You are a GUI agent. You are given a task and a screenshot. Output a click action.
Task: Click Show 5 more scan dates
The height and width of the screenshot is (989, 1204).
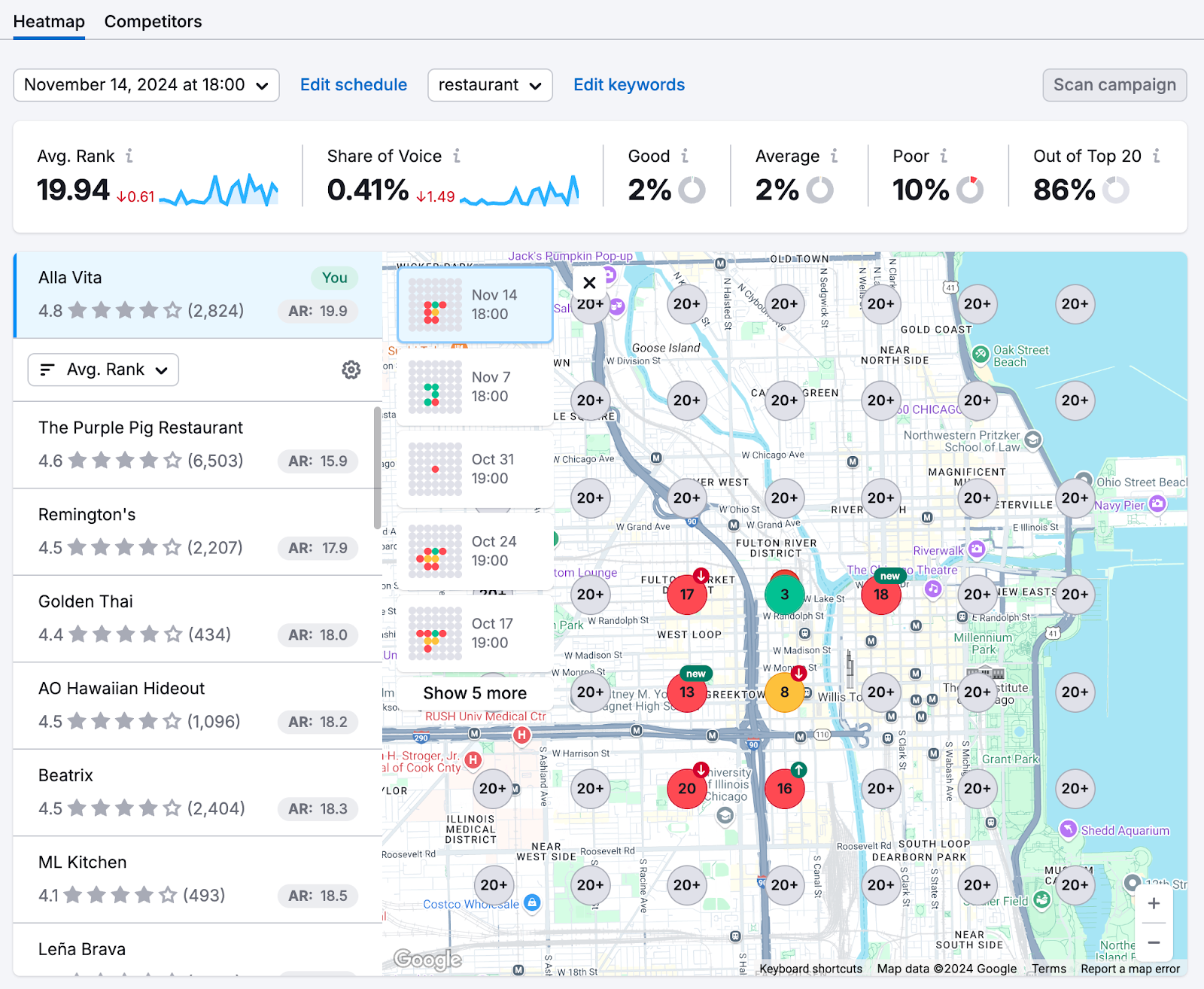click(475, 692)
